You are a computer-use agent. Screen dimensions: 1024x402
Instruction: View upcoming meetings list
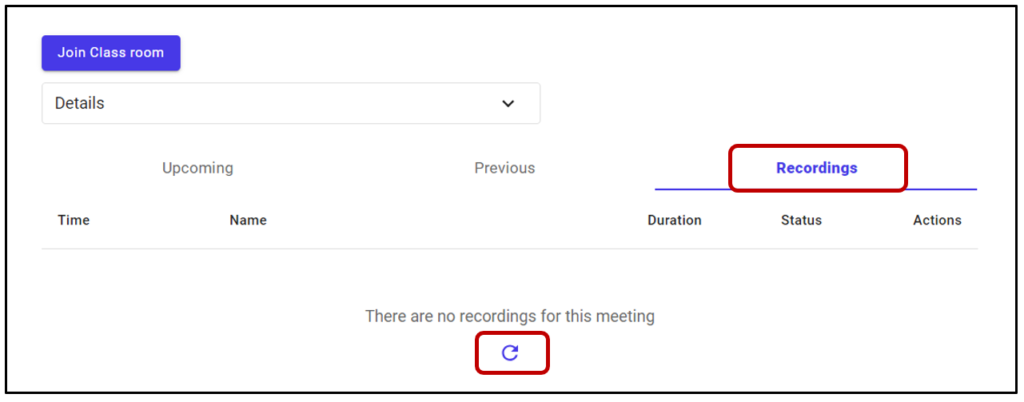click(x=198, y=168)
